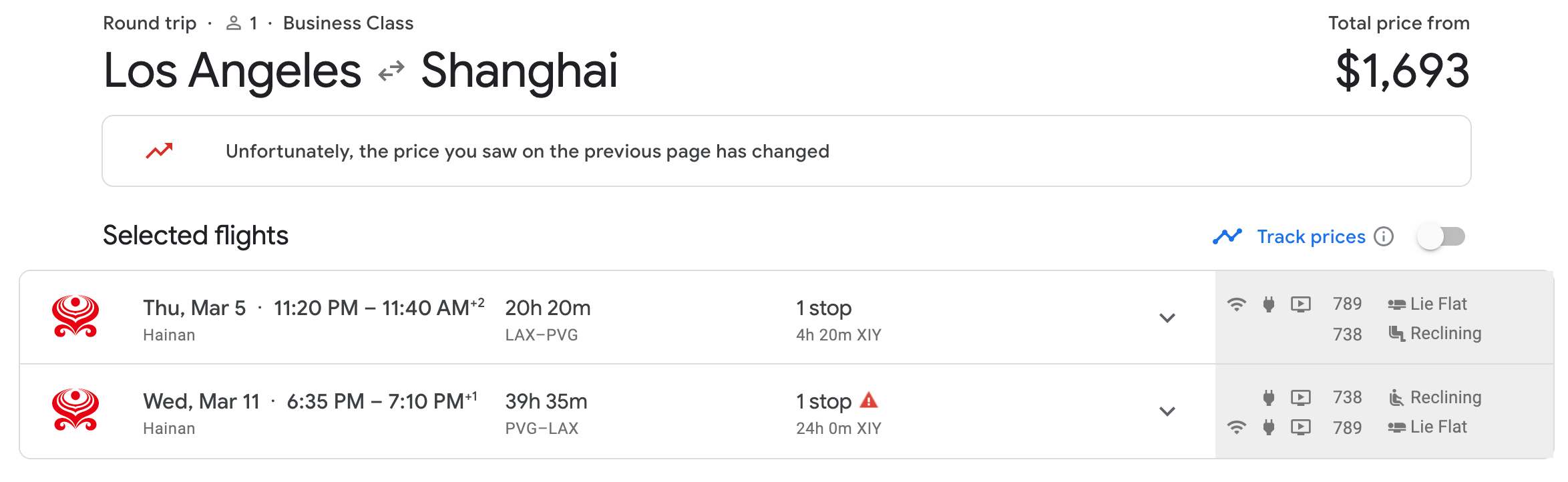Toggle the Track prices switch
Viewport: 1568px width, 482px height.
click(x=1441, y=236)
